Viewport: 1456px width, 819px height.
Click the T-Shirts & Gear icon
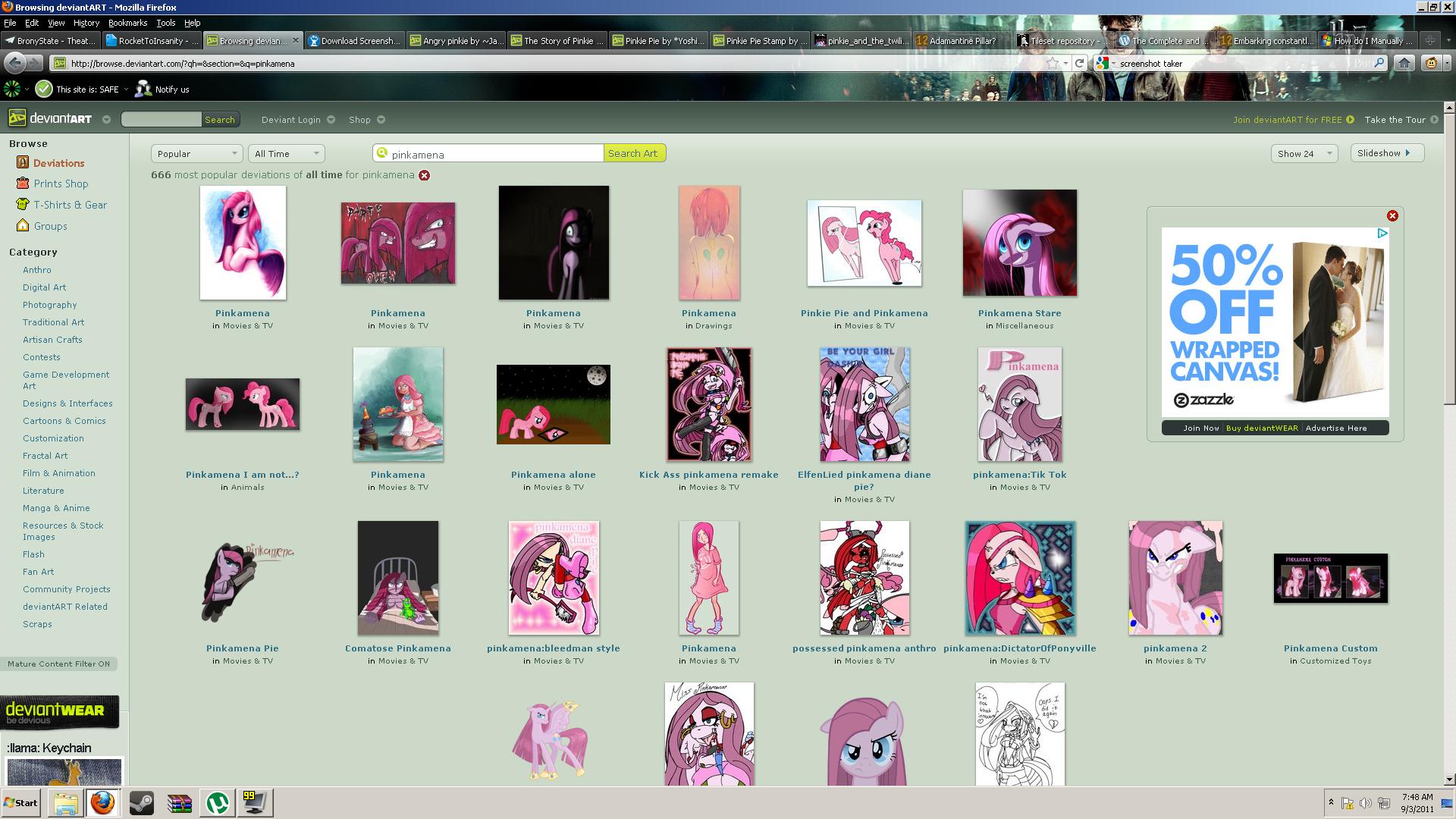(23, 205)
